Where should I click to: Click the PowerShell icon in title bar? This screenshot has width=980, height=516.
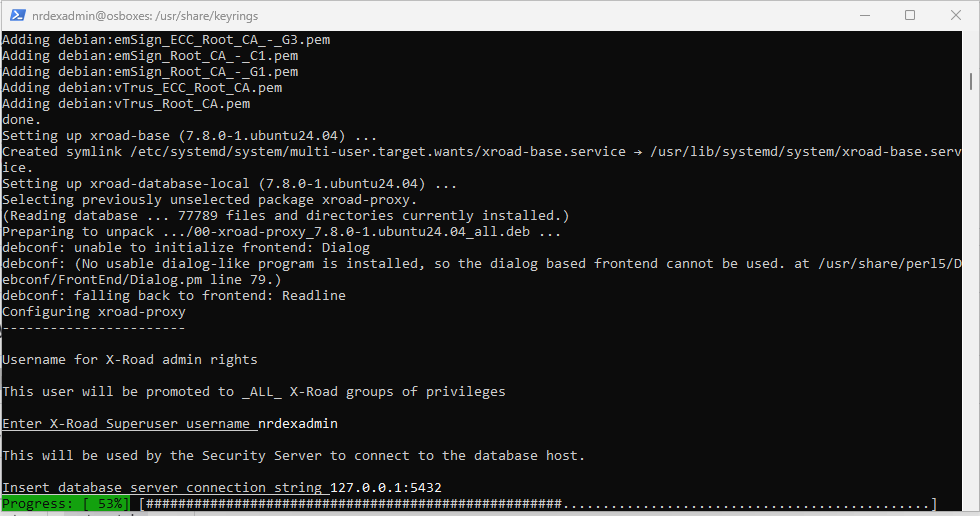click(x=17, y=15)
